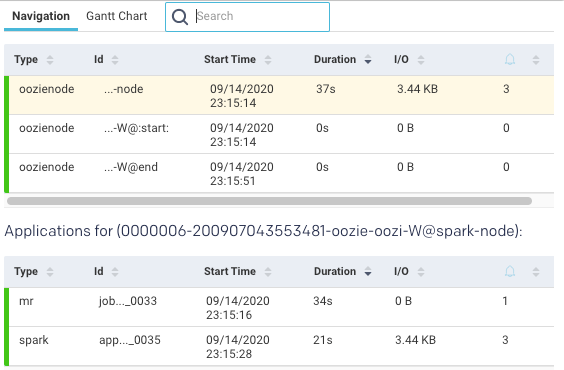Click the Search input field
Viewport: 564px width, 370px height.
coord(247,17)
